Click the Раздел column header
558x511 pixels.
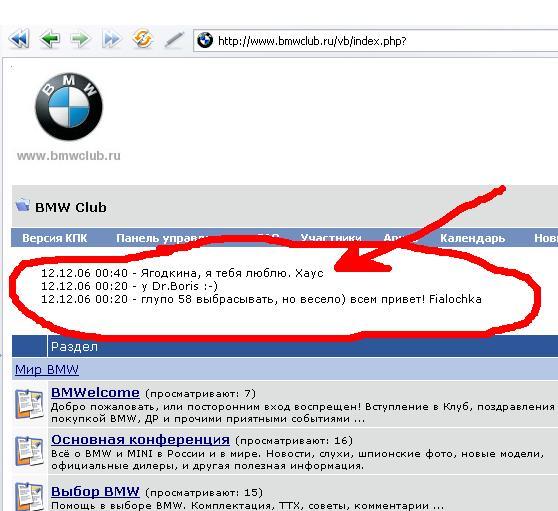pos(74,347)
